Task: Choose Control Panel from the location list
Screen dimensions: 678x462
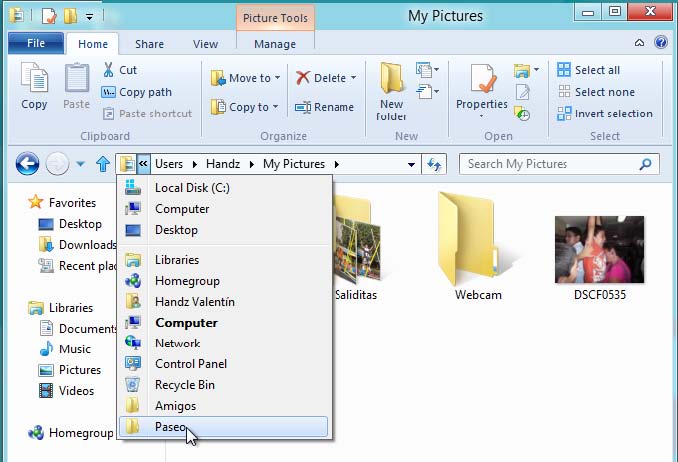Action: (190, 364)
